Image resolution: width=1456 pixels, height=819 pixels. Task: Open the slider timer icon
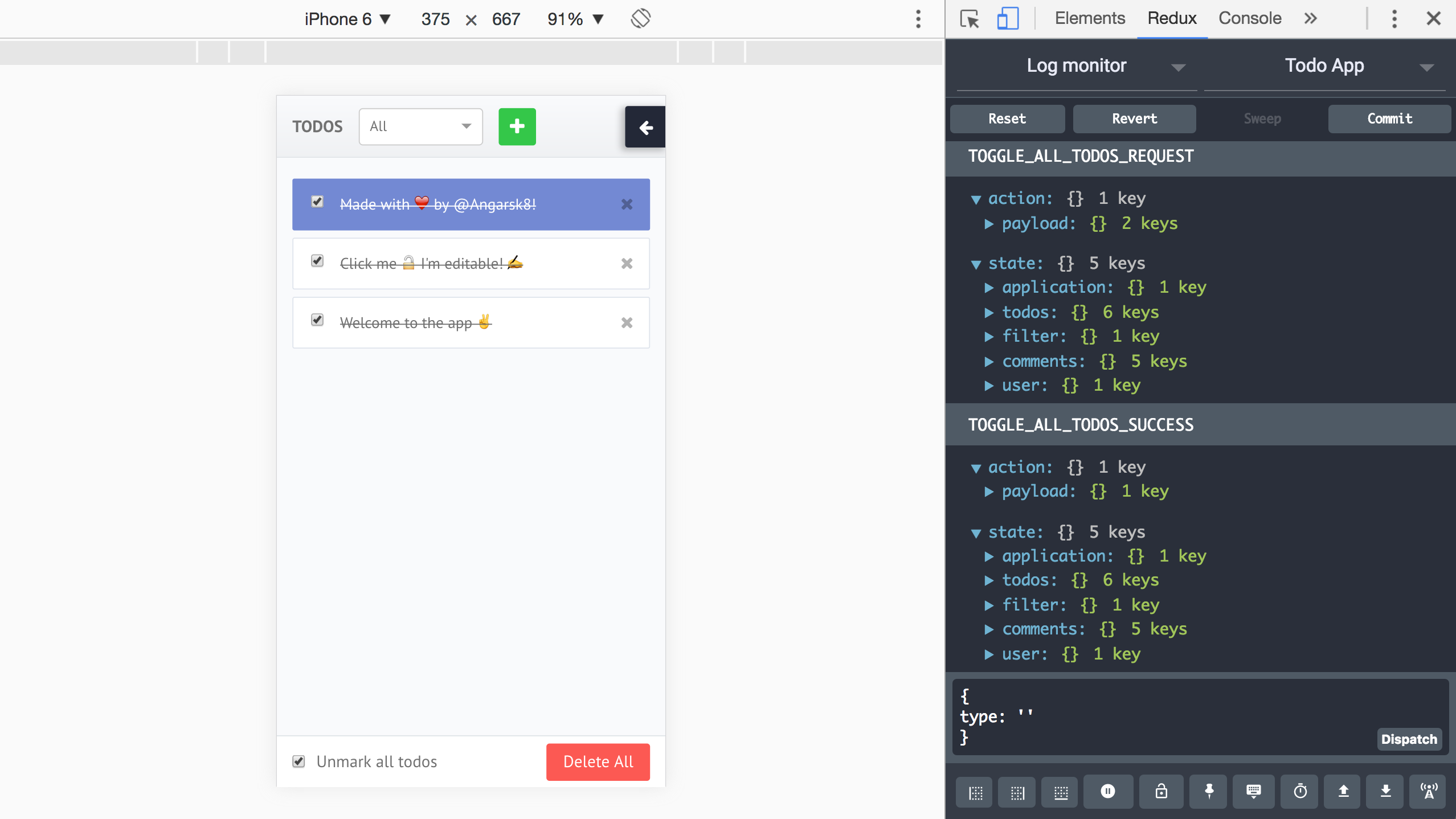[x=1300, y=791]
